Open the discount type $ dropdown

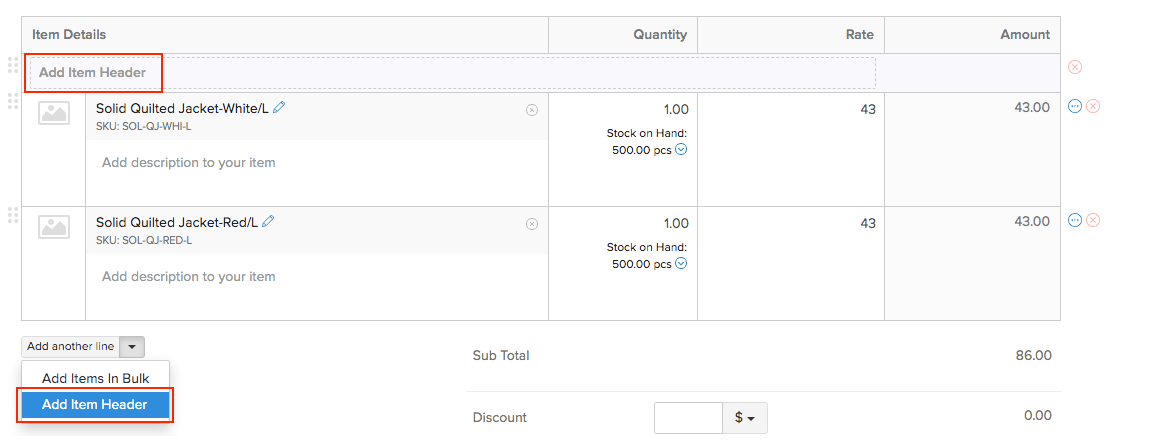pos(744,417)
